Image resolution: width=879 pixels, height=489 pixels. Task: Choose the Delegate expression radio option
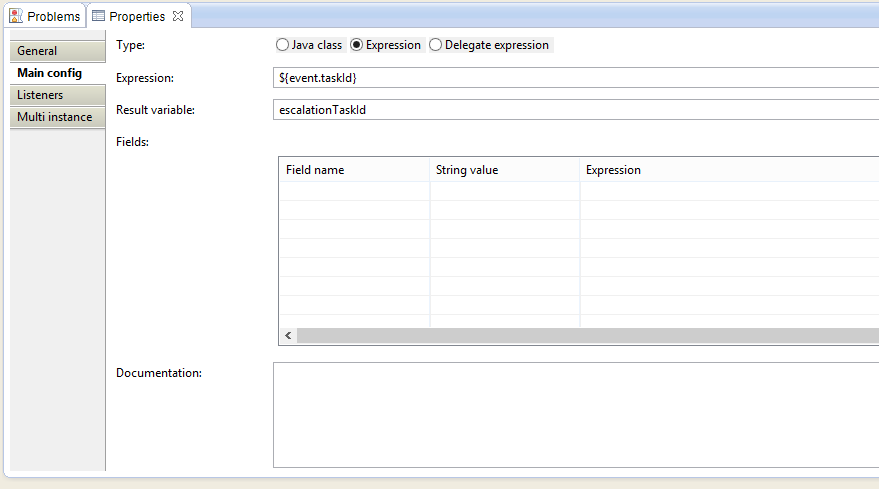pos(436,45)
